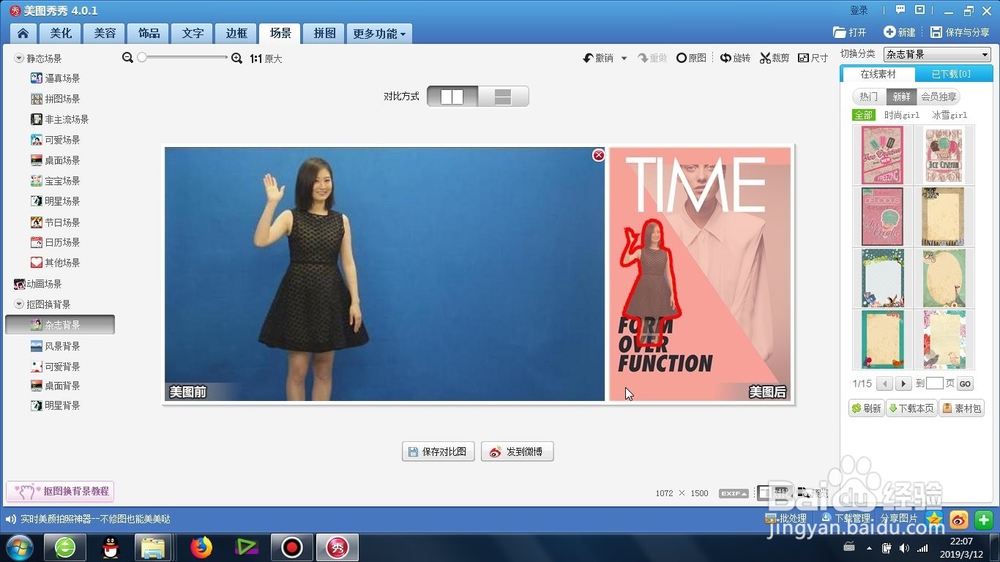Click 保存与分享

tap(959, 32)
